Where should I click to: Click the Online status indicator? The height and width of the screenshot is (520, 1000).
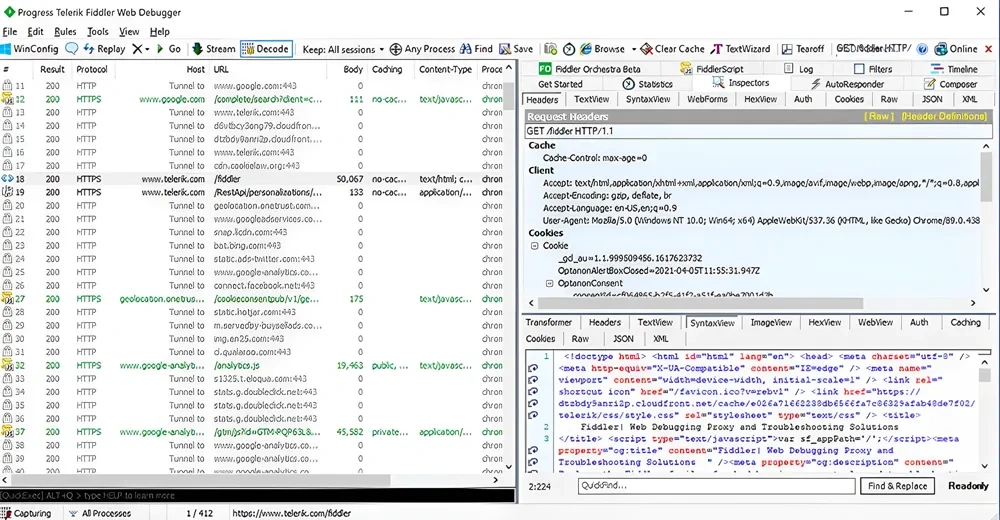click(x=955, y=48)
